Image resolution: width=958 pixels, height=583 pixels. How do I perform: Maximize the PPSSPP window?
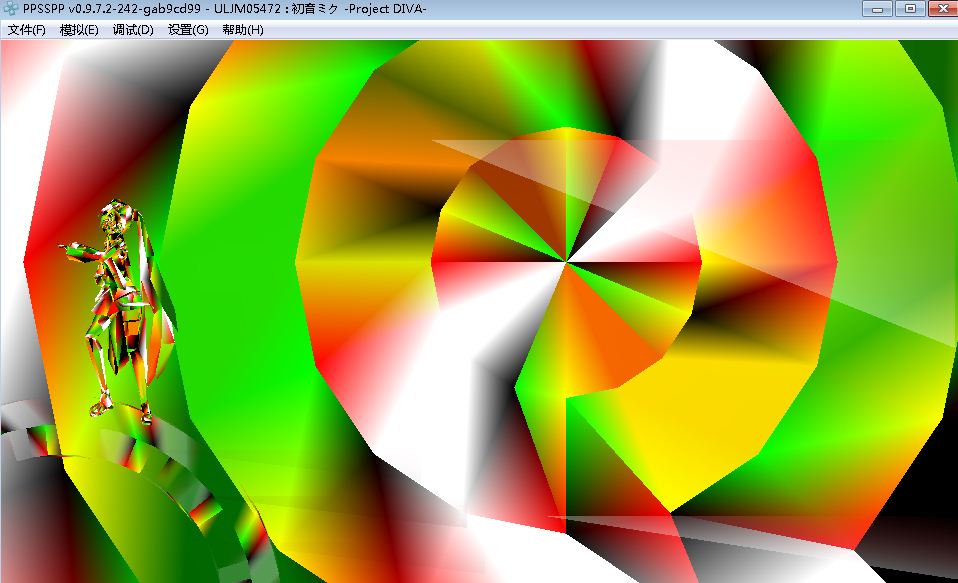pyautogui.click(x=910, y=9)
